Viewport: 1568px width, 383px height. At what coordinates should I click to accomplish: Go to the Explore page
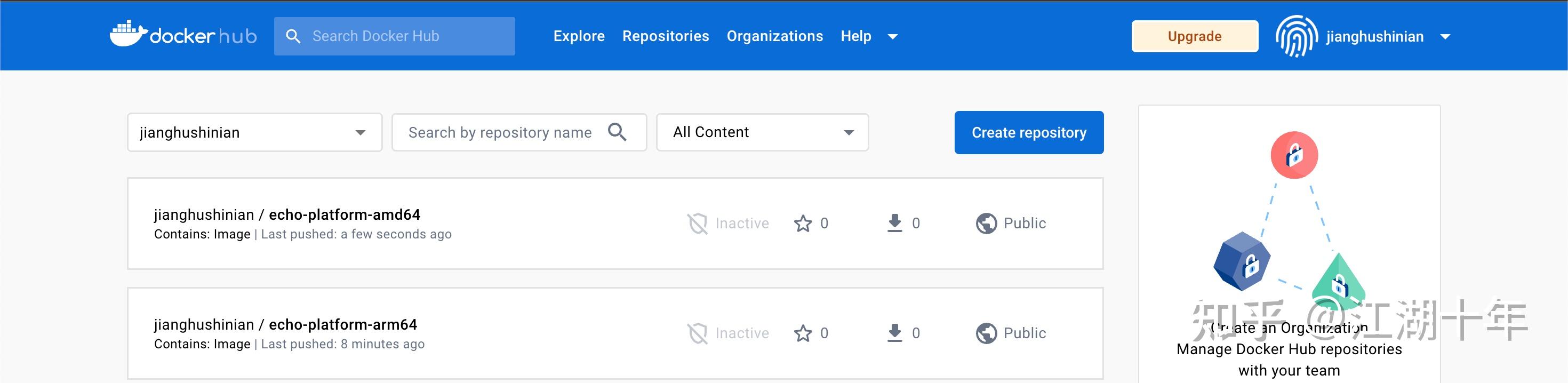point(578,36)
